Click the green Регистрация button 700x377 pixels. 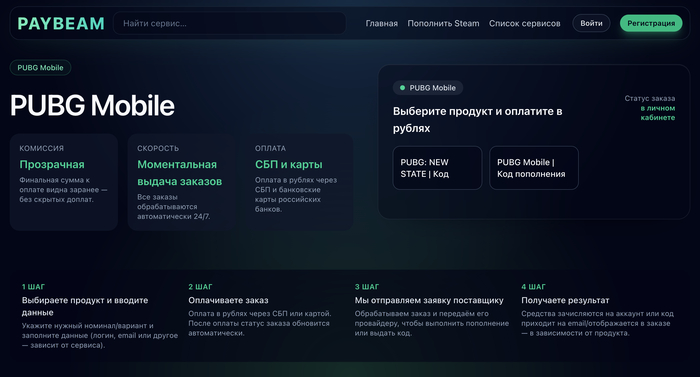(651, 23)
